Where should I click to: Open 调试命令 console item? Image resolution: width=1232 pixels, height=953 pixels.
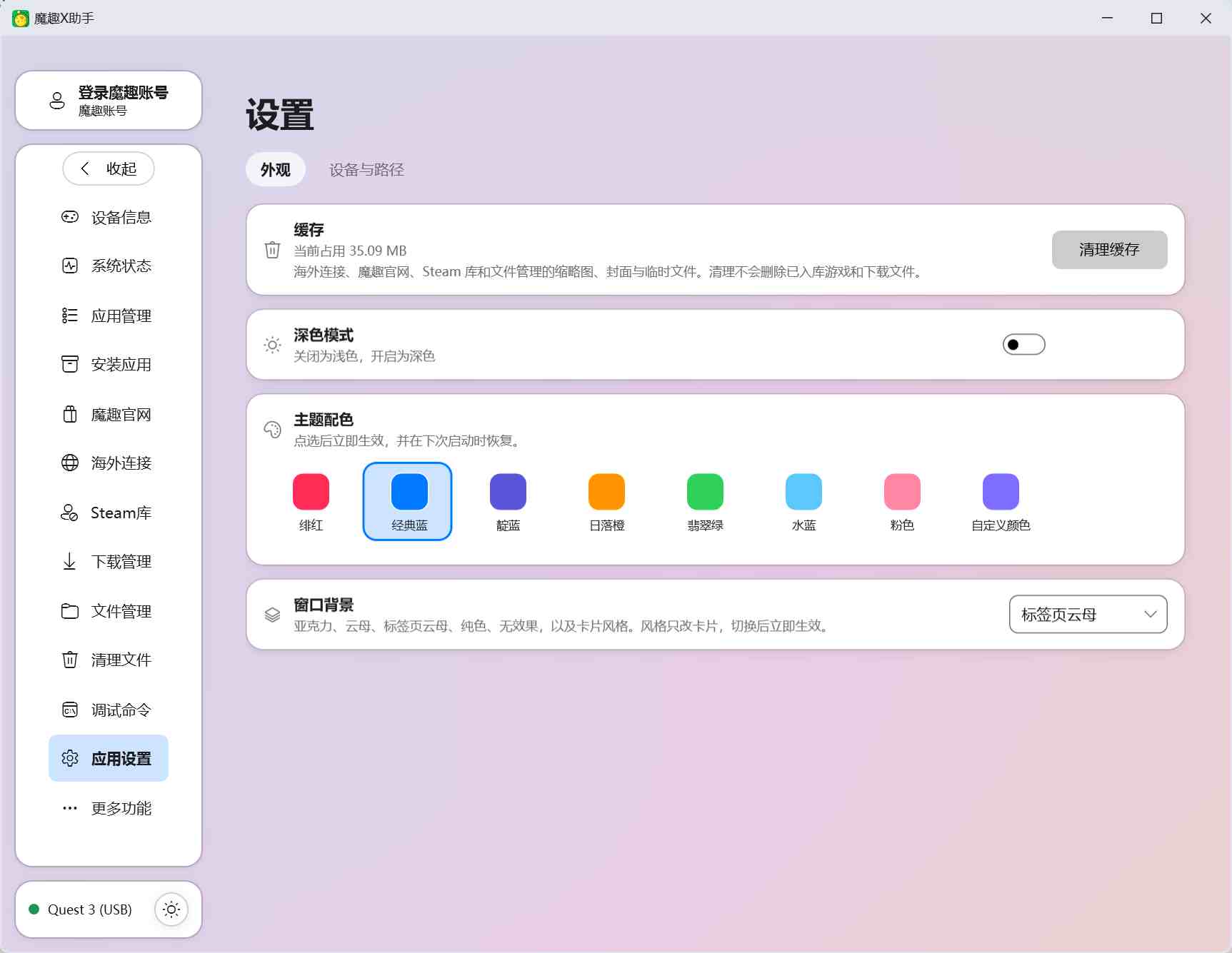(109, 710)
